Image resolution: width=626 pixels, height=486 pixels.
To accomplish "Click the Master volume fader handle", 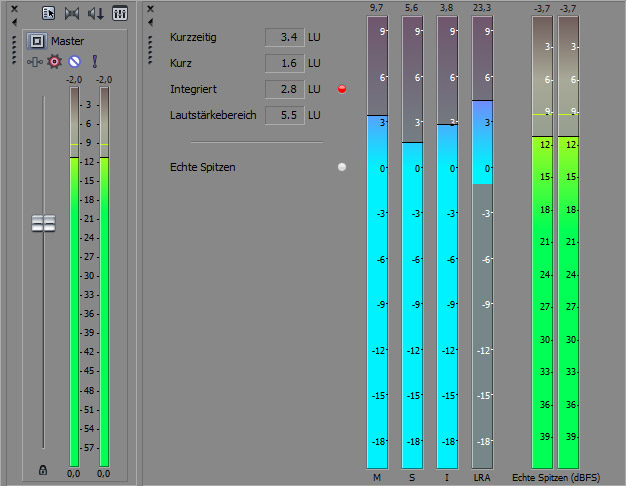I will 43,223.
